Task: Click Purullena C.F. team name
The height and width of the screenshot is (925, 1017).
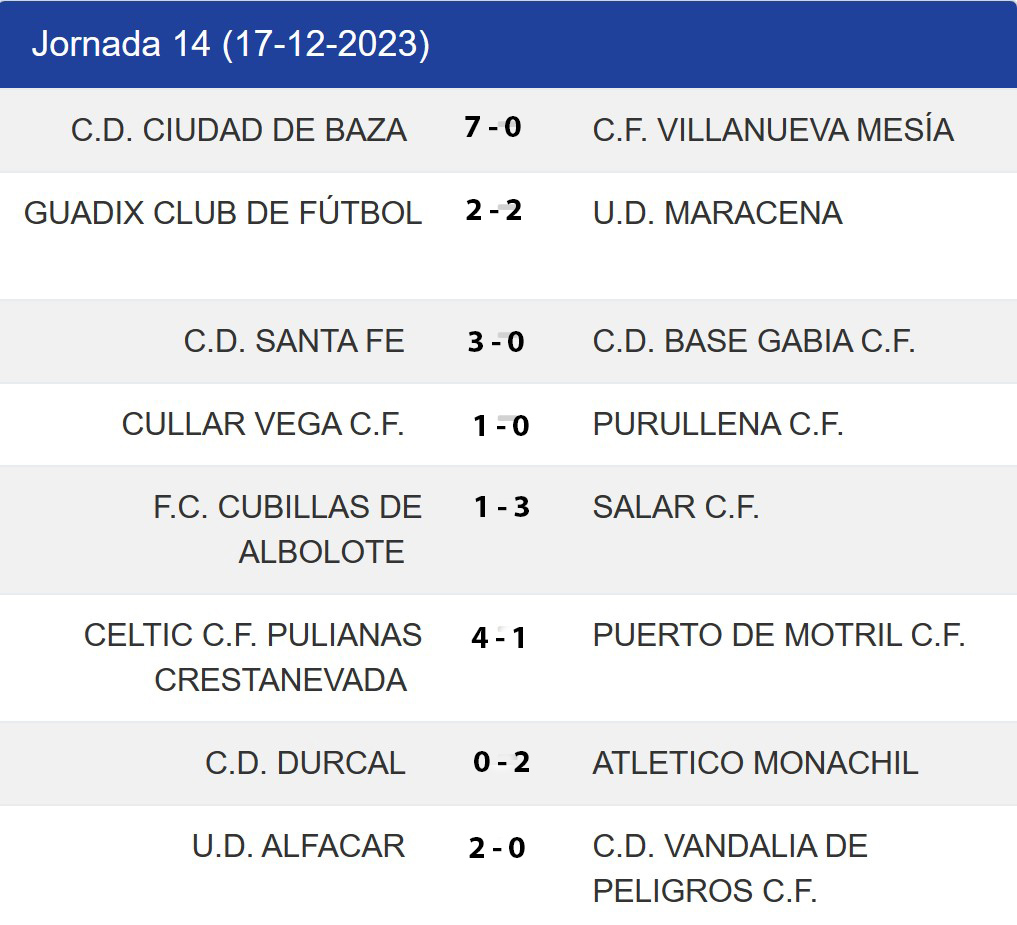Action: [x=718, y=424]
